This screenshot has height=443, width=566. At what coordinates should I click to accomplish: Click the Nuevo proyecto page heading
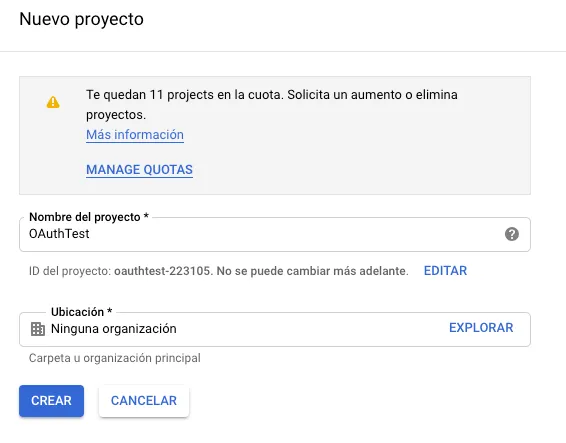pos(81,19)
